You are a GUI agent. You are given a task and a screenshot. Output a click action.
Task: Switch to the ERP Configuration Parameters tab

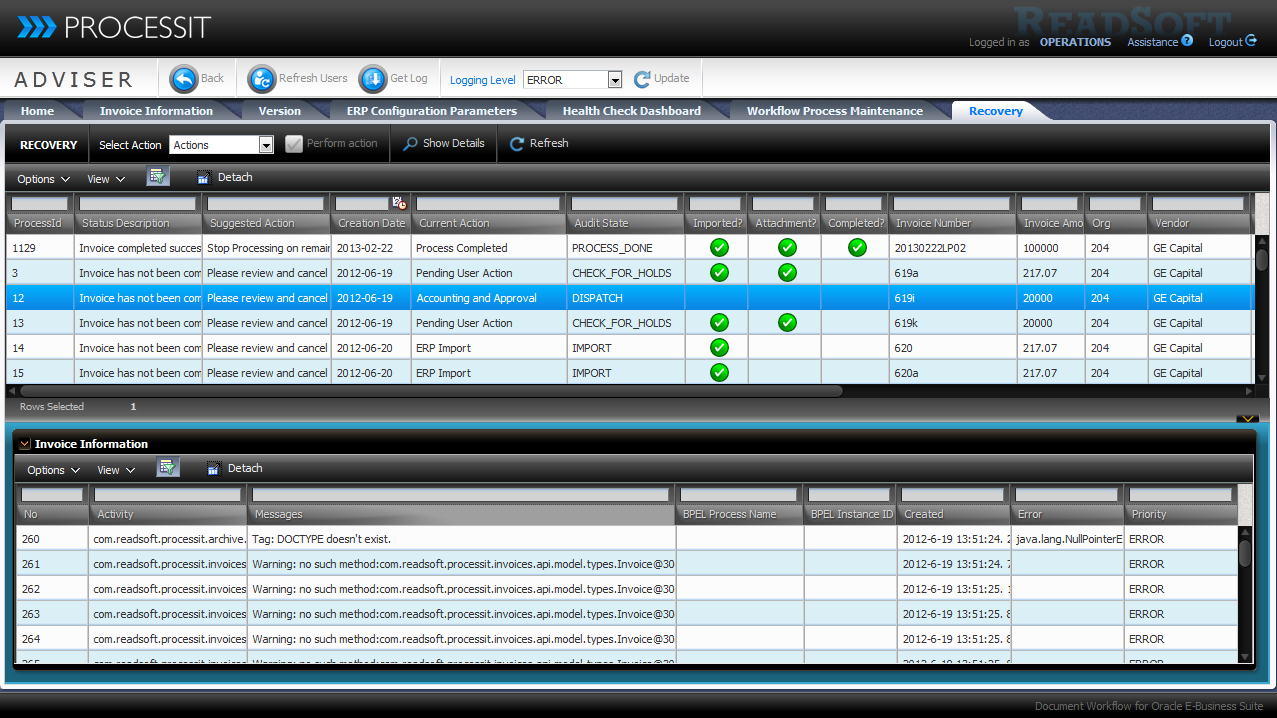tap(431, 111)
